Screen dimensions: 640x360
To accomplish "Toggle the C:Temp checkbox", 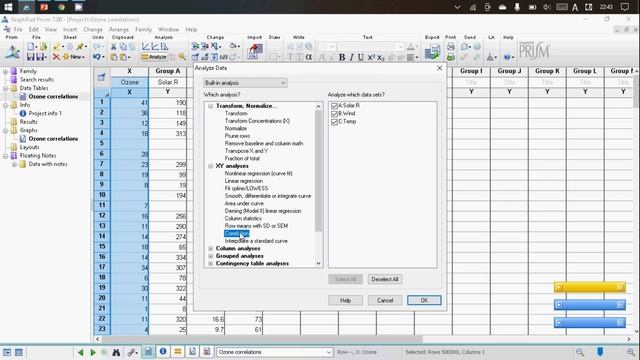I will (334, 122).
